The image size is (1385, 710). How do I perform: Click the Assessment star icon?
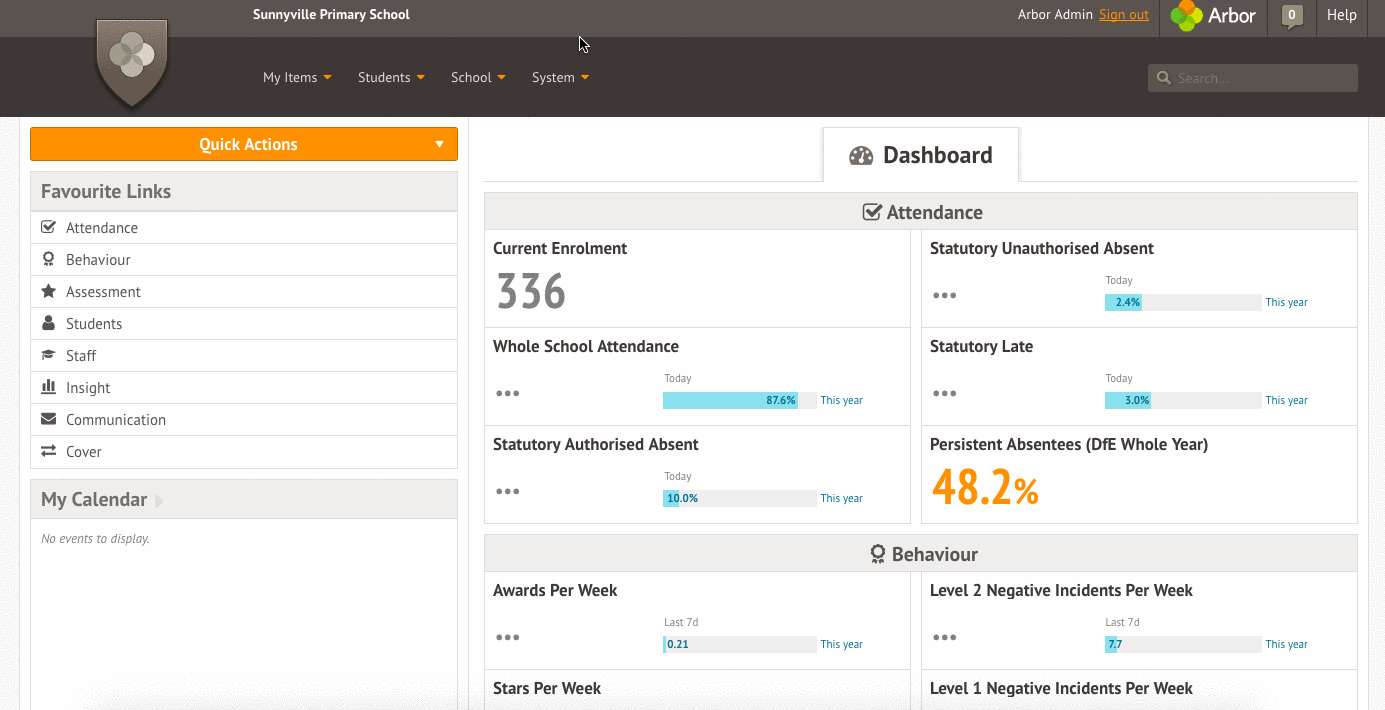(48, 291)
